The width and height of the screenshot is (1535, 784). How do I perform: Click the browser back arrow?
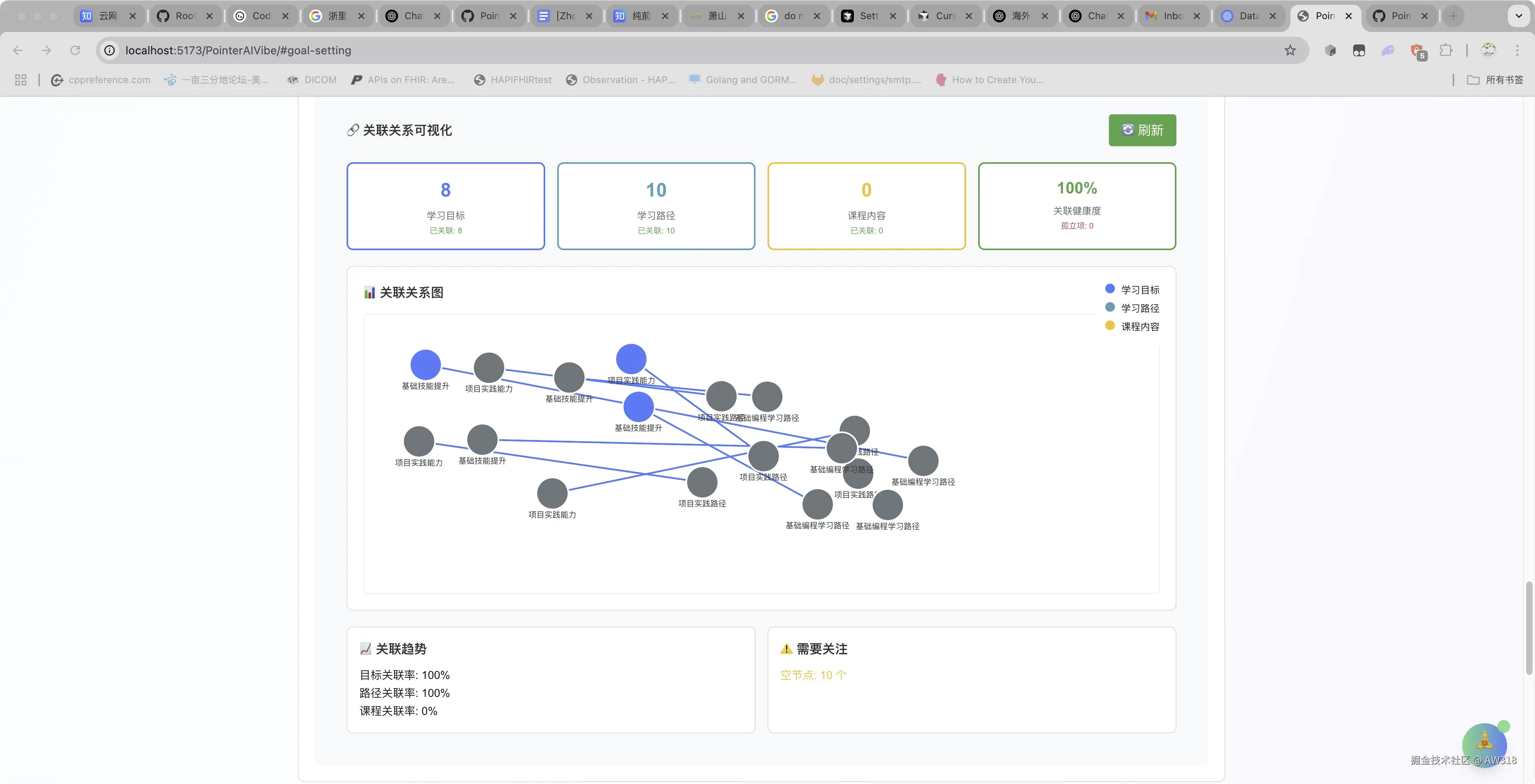18,51
